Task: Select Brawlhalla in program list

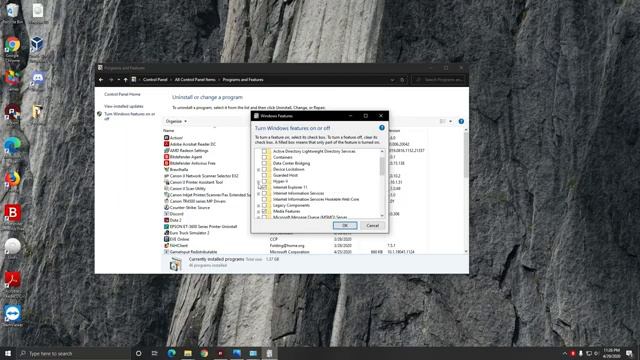Action: (x=179, y=169)
